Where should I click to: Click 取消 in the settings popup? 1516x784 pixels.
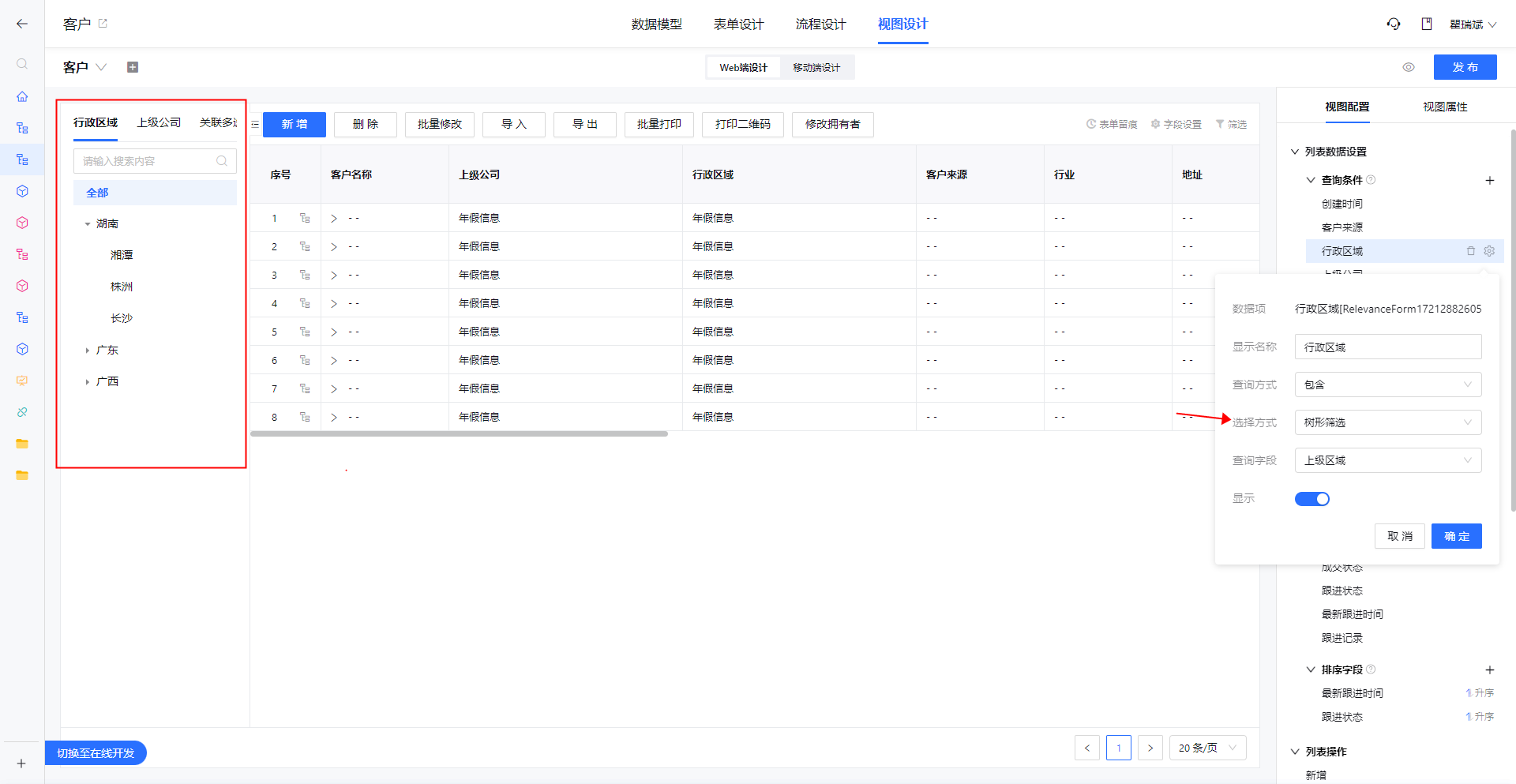tap(1400, 536)
